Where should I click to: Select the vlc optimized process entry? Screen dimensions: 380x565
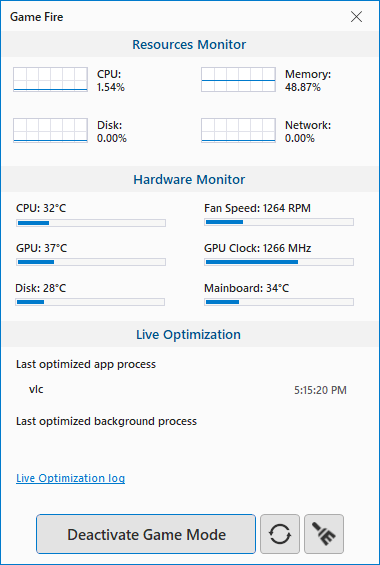[x=36, y=389]
